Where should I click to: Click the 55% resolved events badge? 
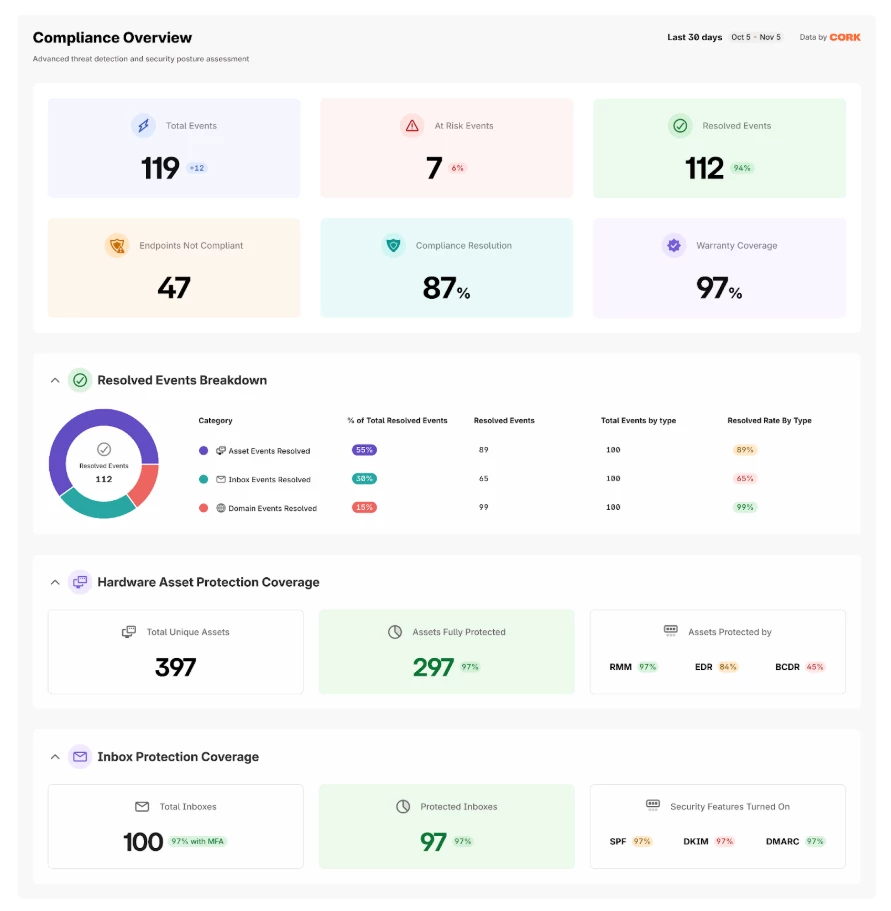point(364,450)
